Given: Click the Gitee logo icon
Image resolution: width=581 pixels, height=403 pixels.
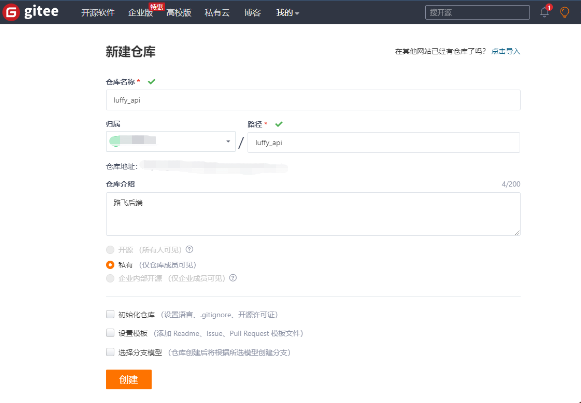Looking at the screenshot, I should coord(11,12).
